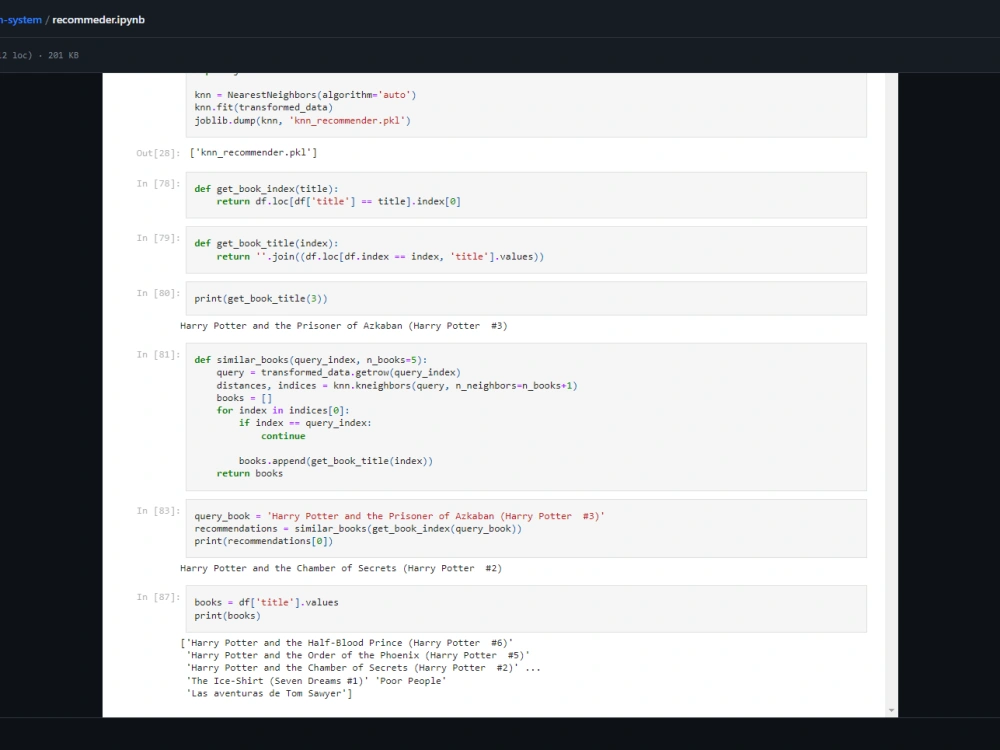Click the 'books.append(get_book_title(index))' line
Screen dimensions: 1000x750
pos(335,461)
